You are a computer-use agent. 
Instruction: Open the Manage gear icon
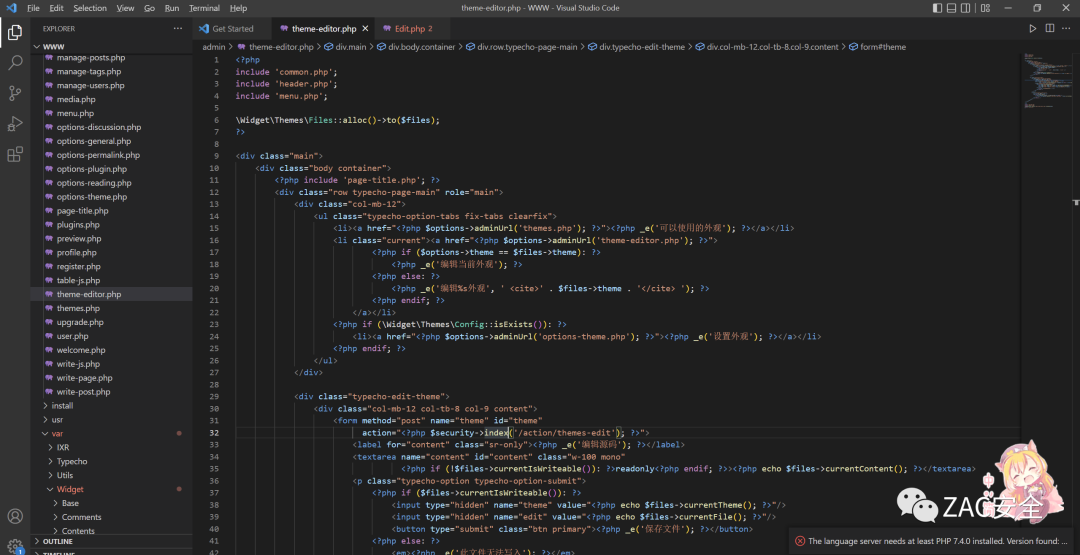coord(15,546)
